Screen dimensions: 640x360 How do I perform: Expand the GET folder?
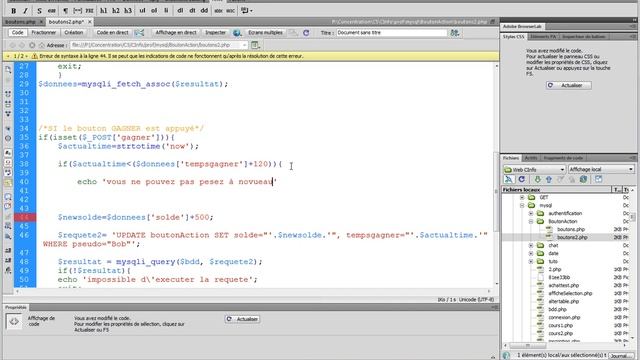pyautogui.click(x=522, y=198)
